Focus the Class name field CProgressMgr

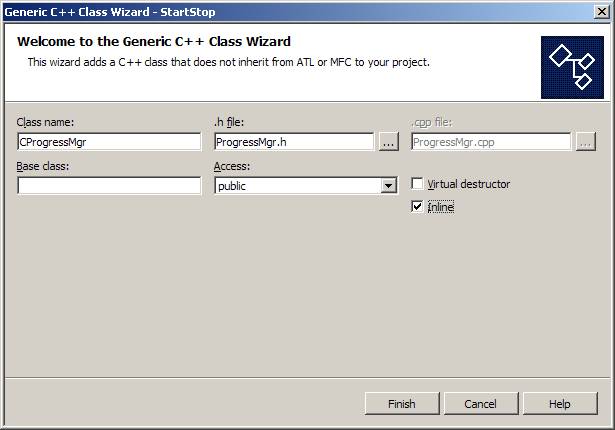109,142
